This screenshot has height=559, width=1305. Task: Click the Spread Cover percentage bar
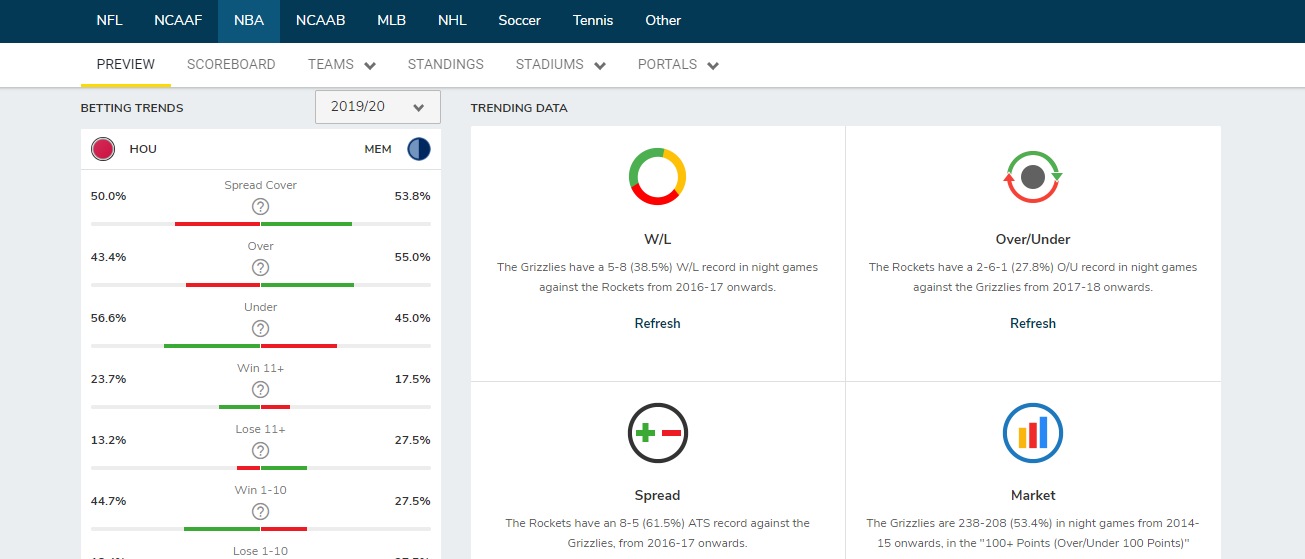click(x=261, y=224)
